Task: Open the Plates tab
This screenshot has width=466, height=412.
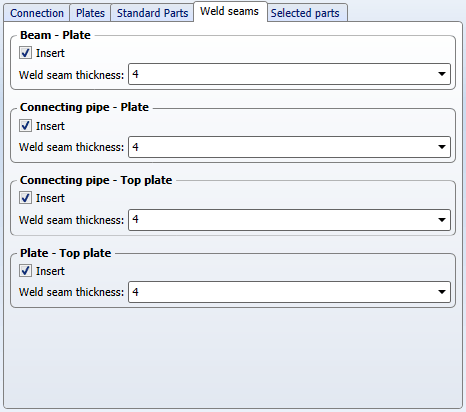Action: click(x=90, y=13)
